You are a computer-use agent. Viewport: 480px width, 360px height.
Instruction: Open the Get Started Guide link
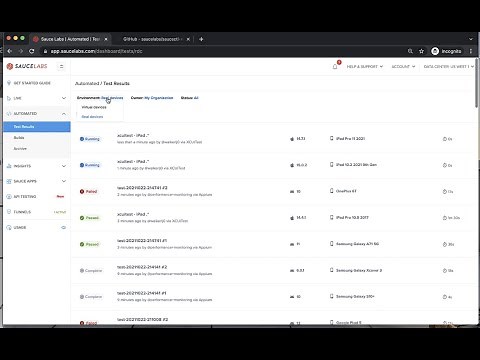point(32,83)
